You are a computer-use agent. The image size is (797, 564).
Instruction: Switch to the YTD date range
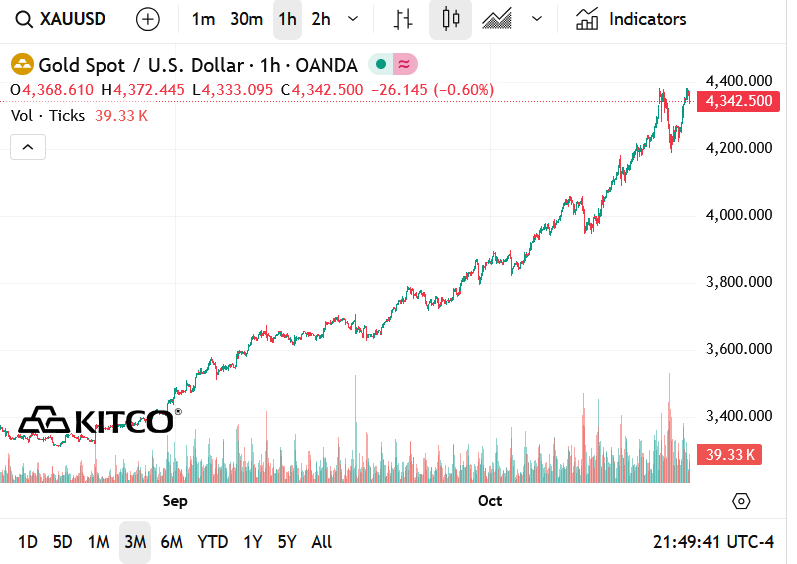tap(212, 542)
